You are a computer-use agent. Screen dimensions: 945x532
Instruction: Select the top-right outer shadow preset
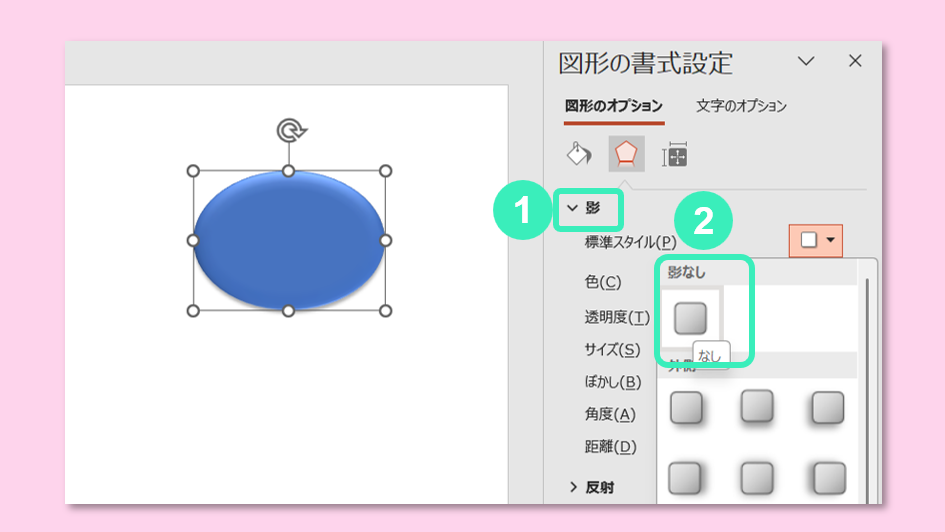click(x=828, y=407)
